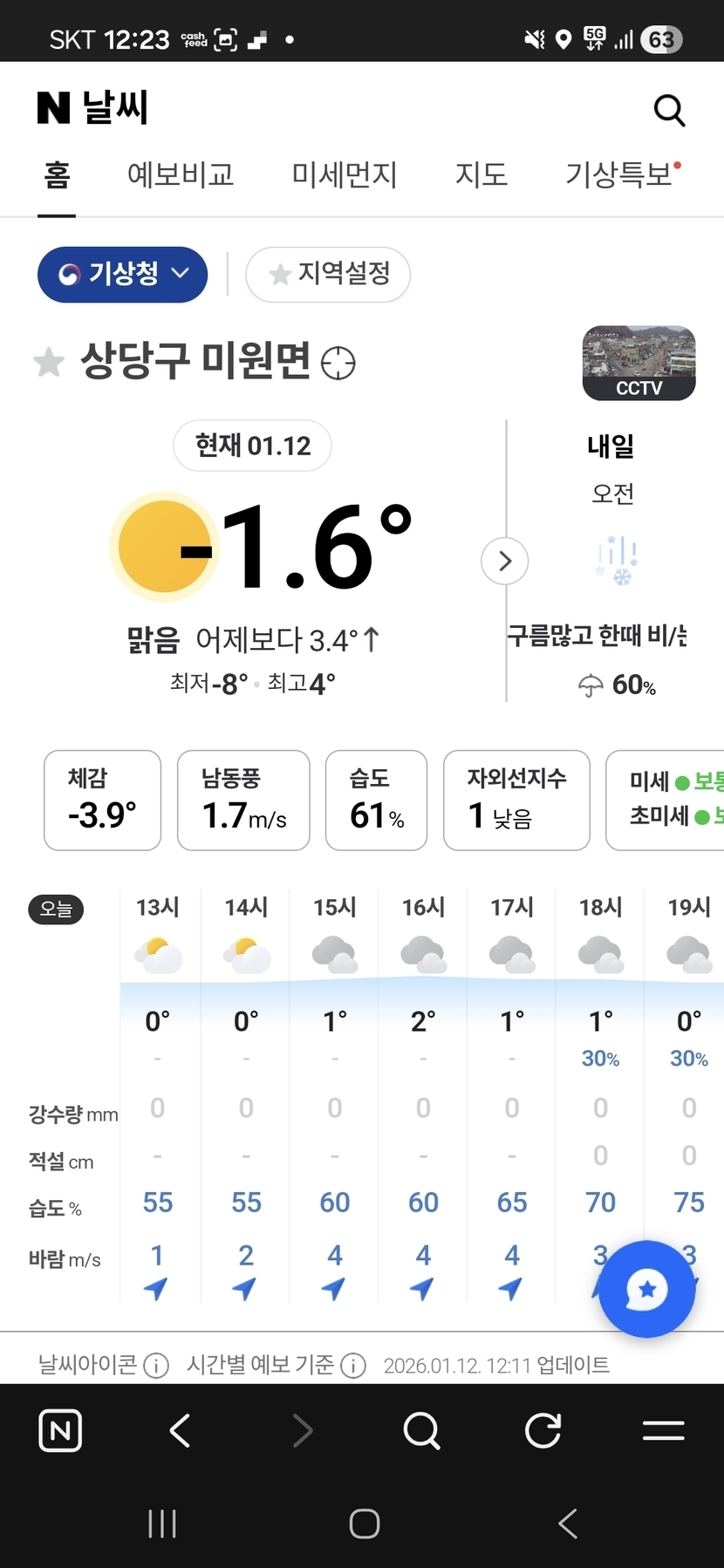Open the floating blue star chat button
The height and width of the screenshot is (1568, 724).
coord(646,1289)
